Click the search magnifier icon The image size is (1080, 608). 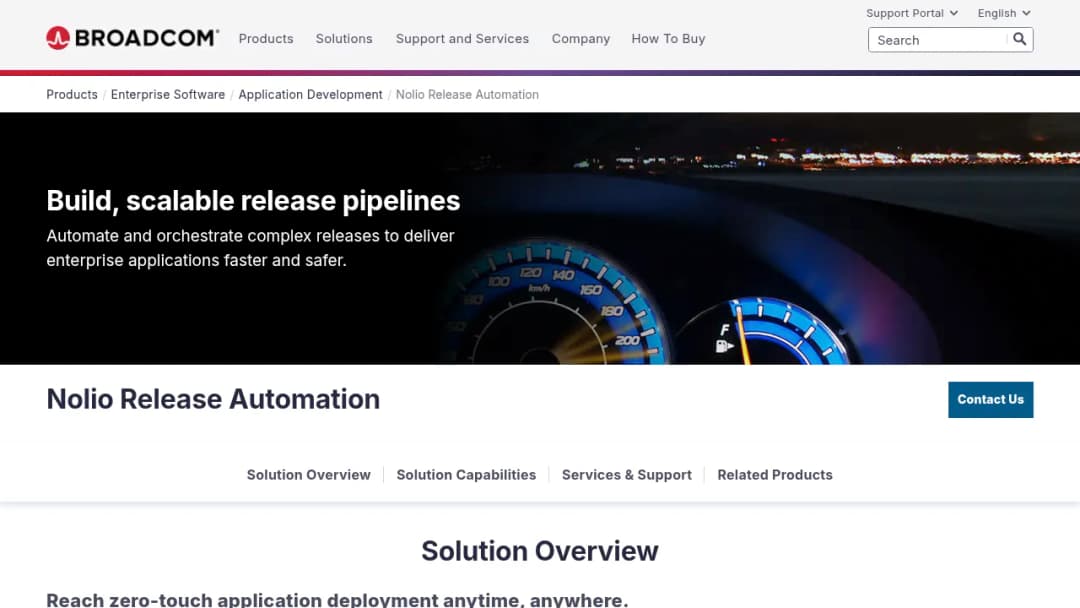pos(1019,39)
